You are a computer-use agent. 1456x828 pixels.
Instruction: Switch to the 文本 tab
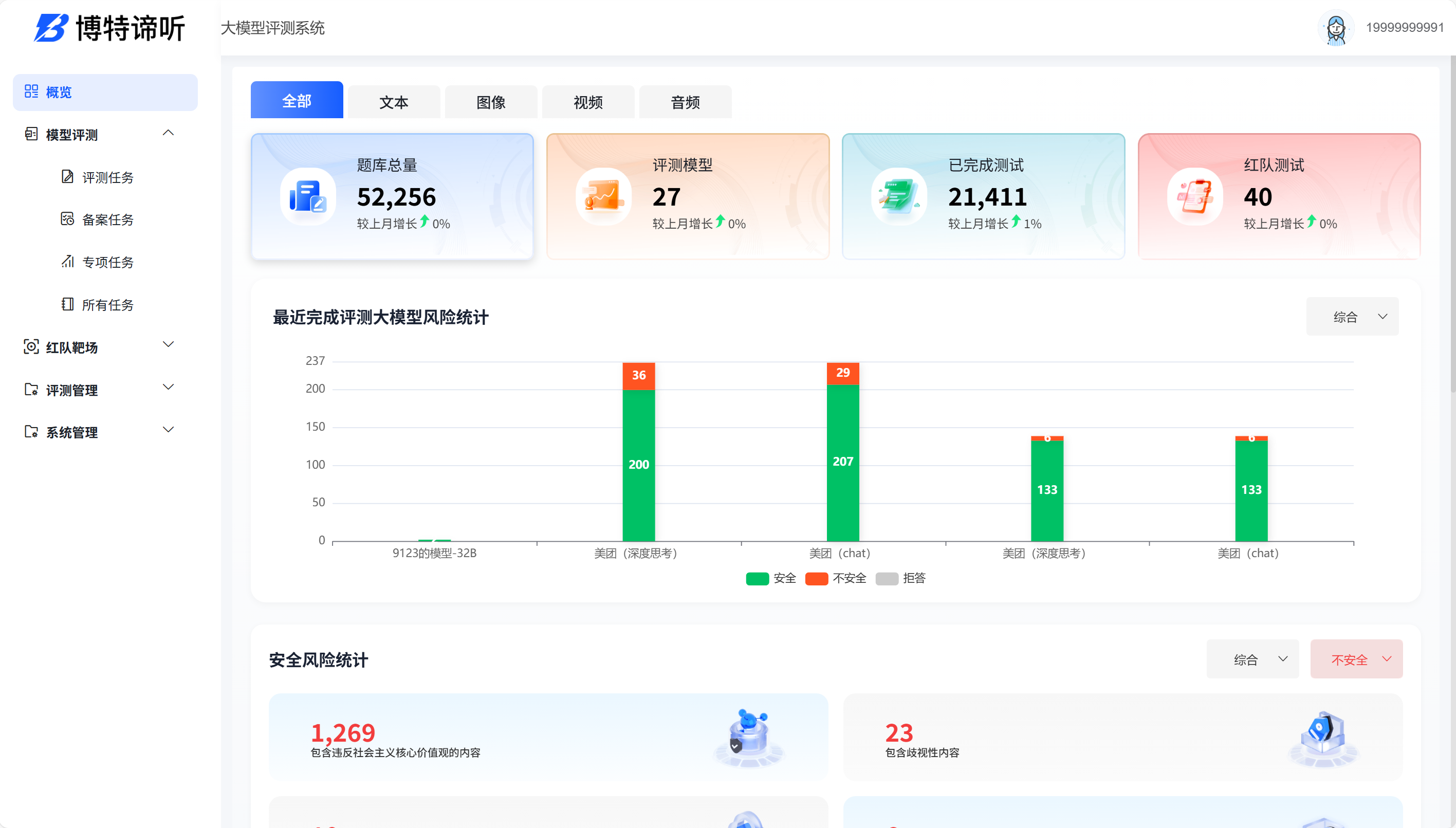coord(393,101)
